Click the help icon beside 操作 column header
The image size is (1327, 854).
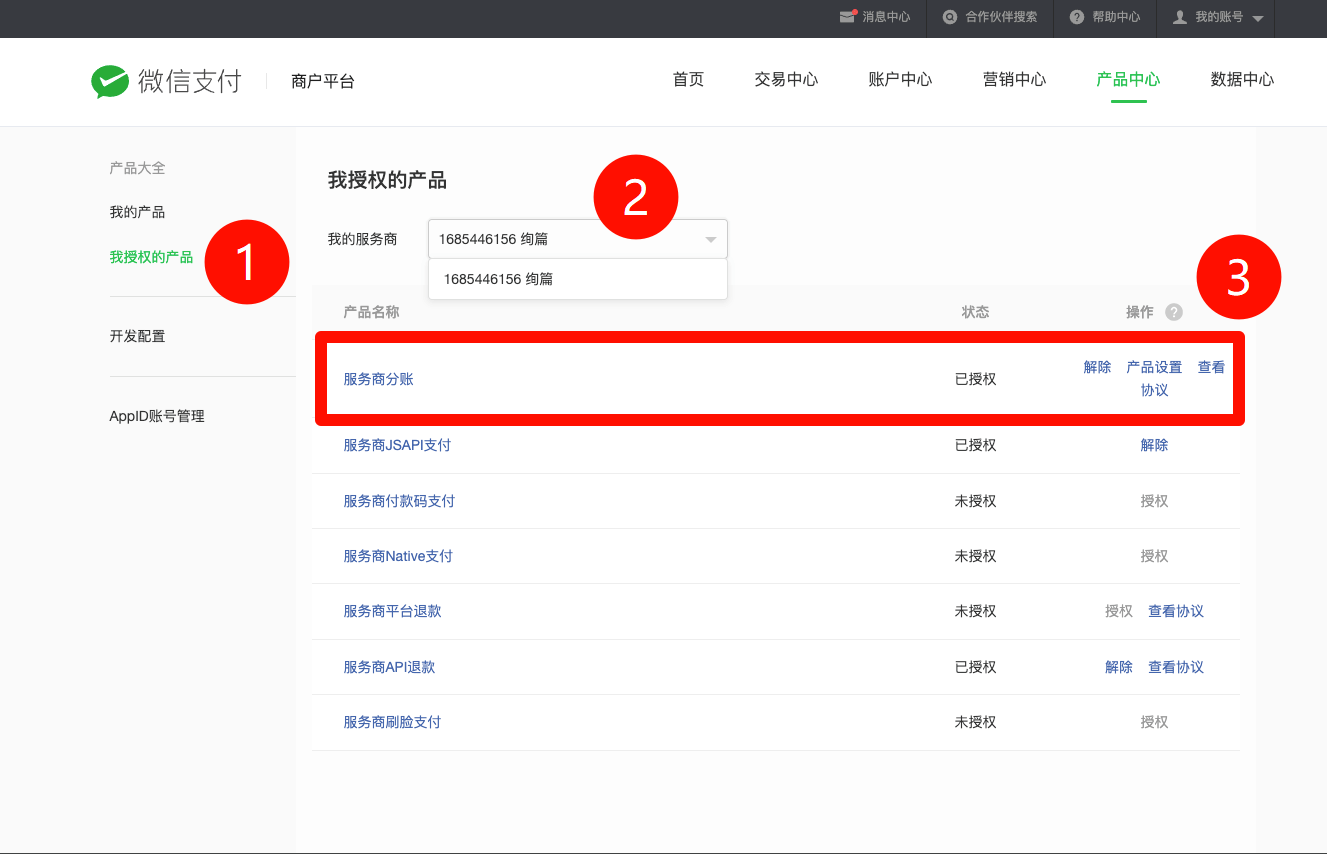pos(1174,312)
